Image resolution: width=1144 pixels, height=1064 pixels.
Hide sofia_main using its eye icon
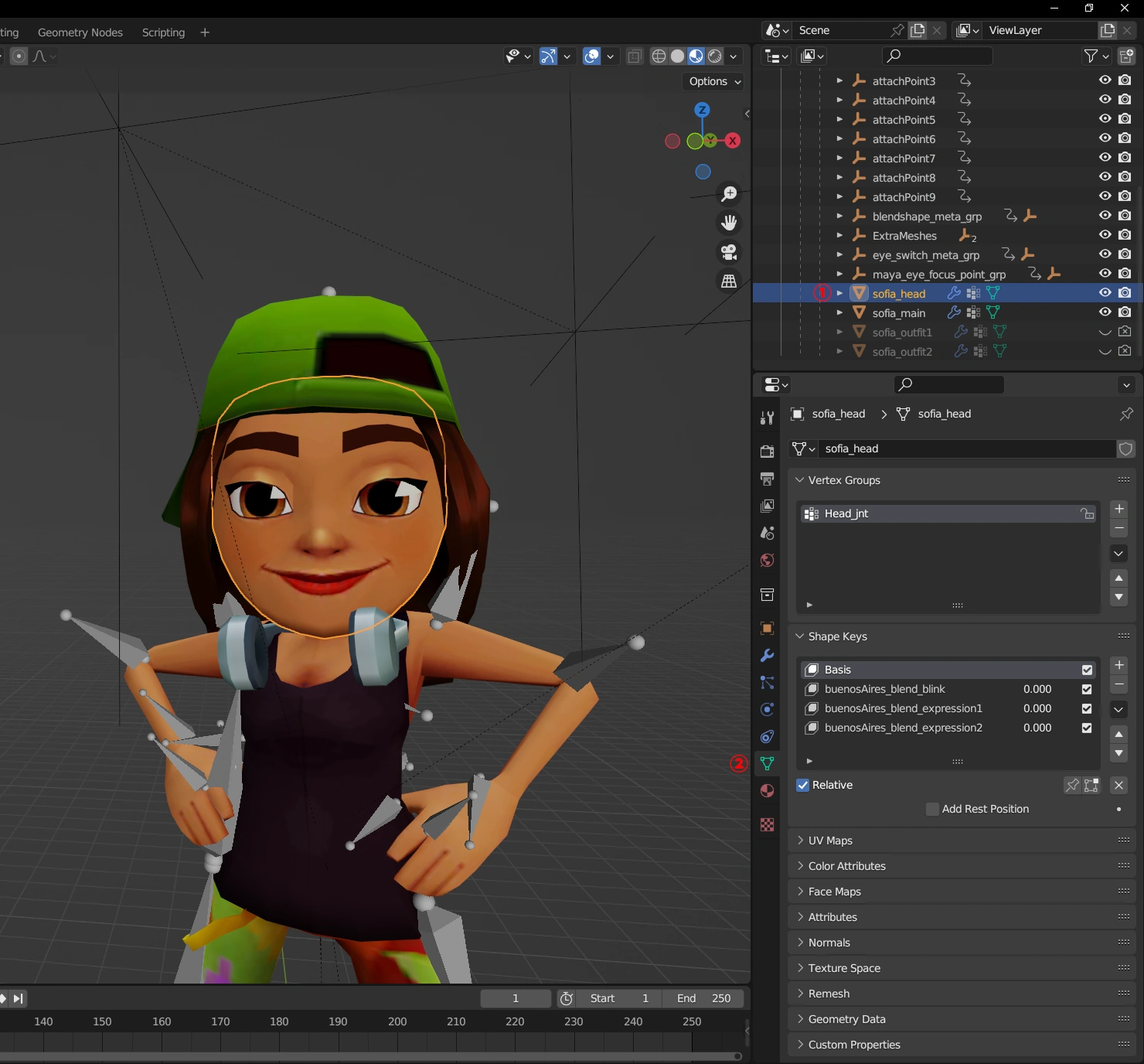point(1105,312)
